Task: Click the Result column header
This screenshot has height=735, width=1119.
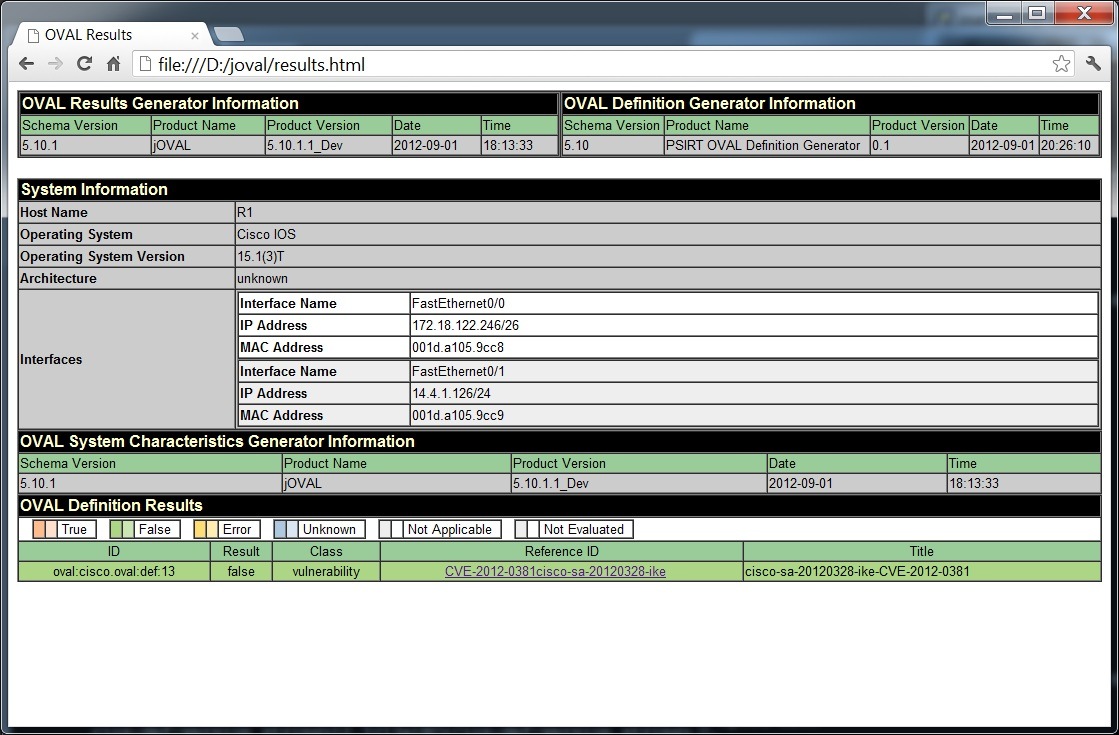Action: click(x=241, y=552)
